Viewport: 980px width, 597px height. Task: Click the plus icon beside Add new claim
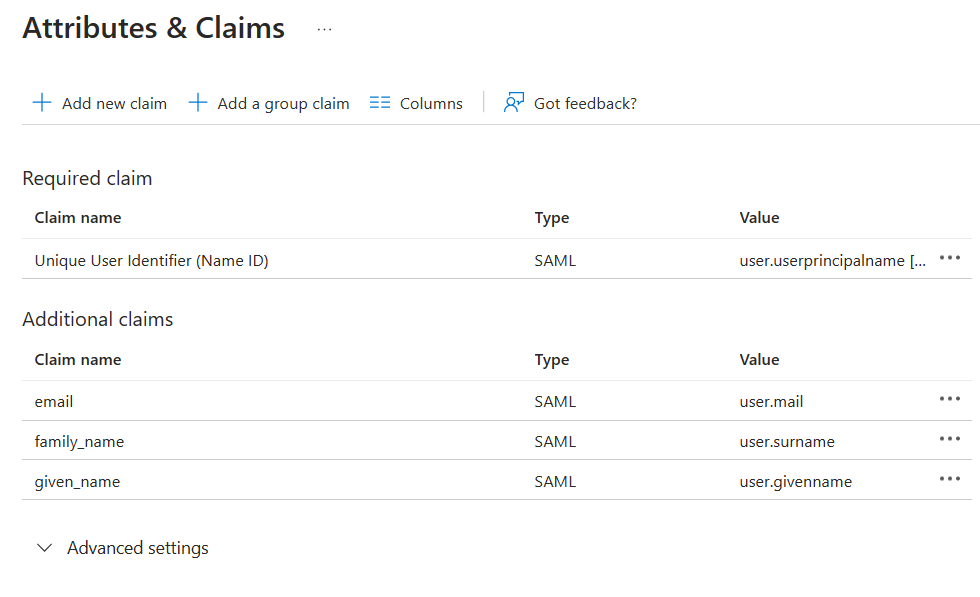(x=42, y=103)
